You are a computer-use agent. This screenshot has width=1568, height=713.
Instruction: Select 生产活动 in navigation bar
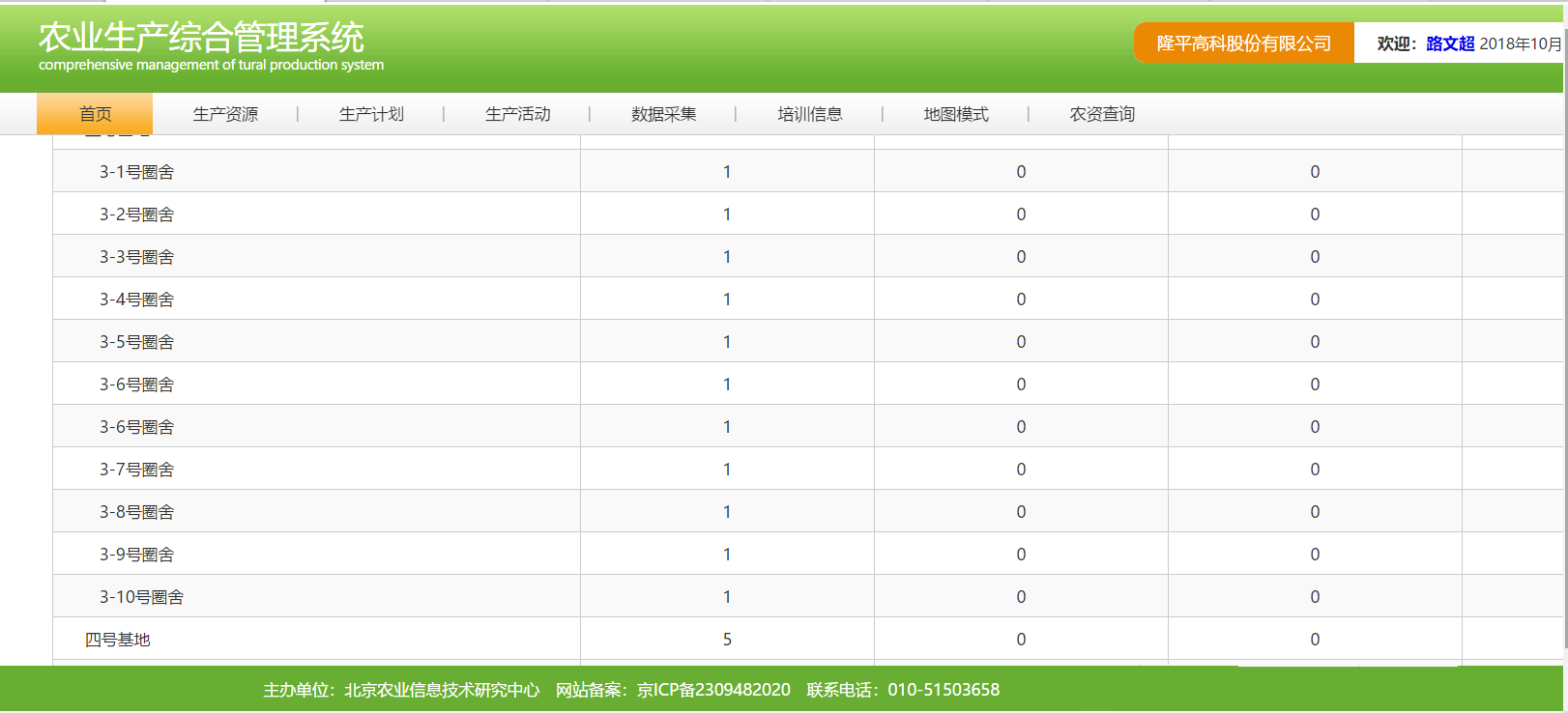point(517,114)
